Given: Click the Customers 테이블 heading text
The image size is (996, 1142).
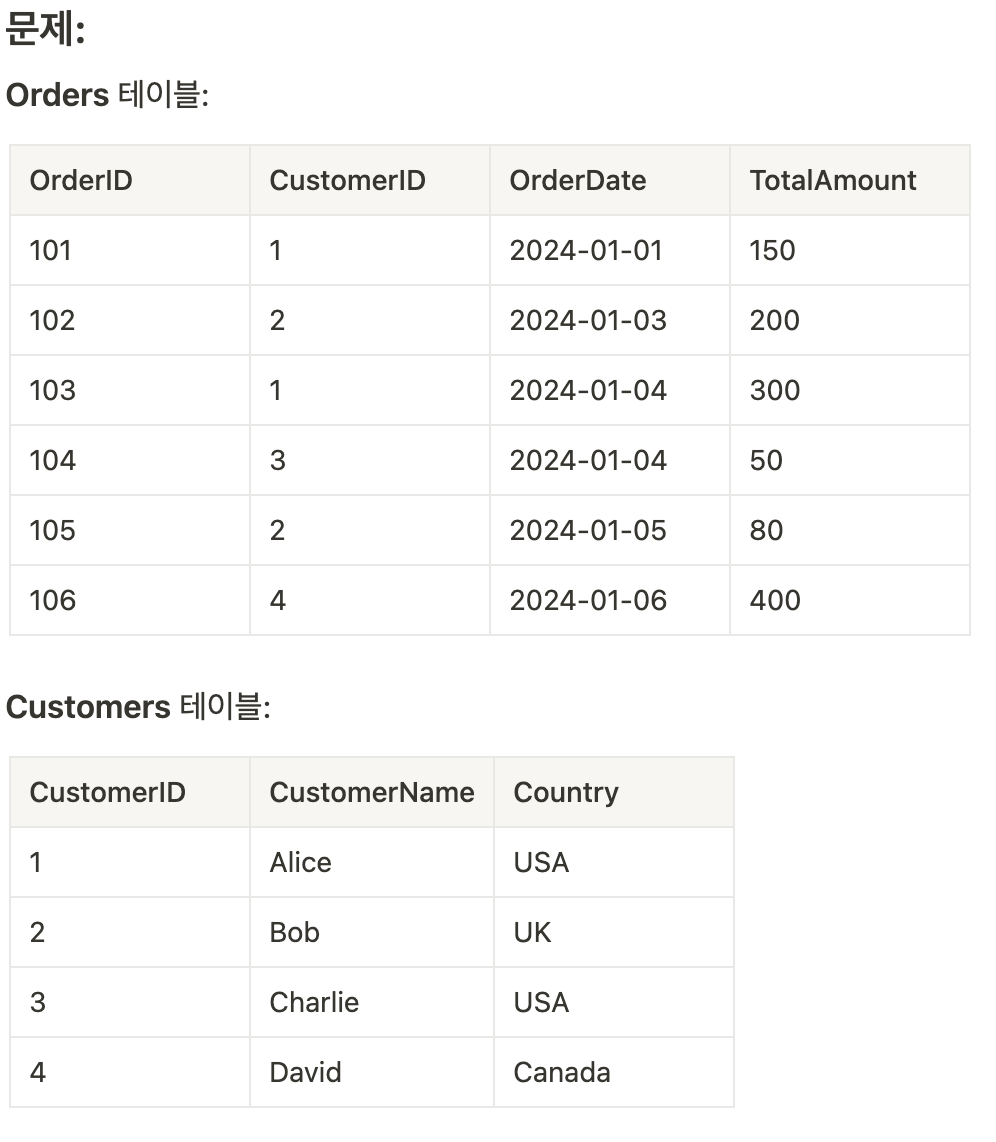Looking at the screenshot, I should point(138,707).
